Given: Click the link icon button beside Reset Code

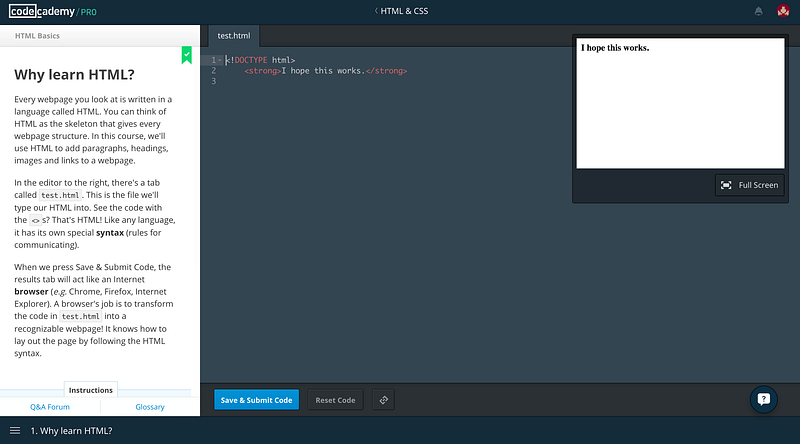Looking at the screenshot, I should pyautogui.click(x=384, y=400).
